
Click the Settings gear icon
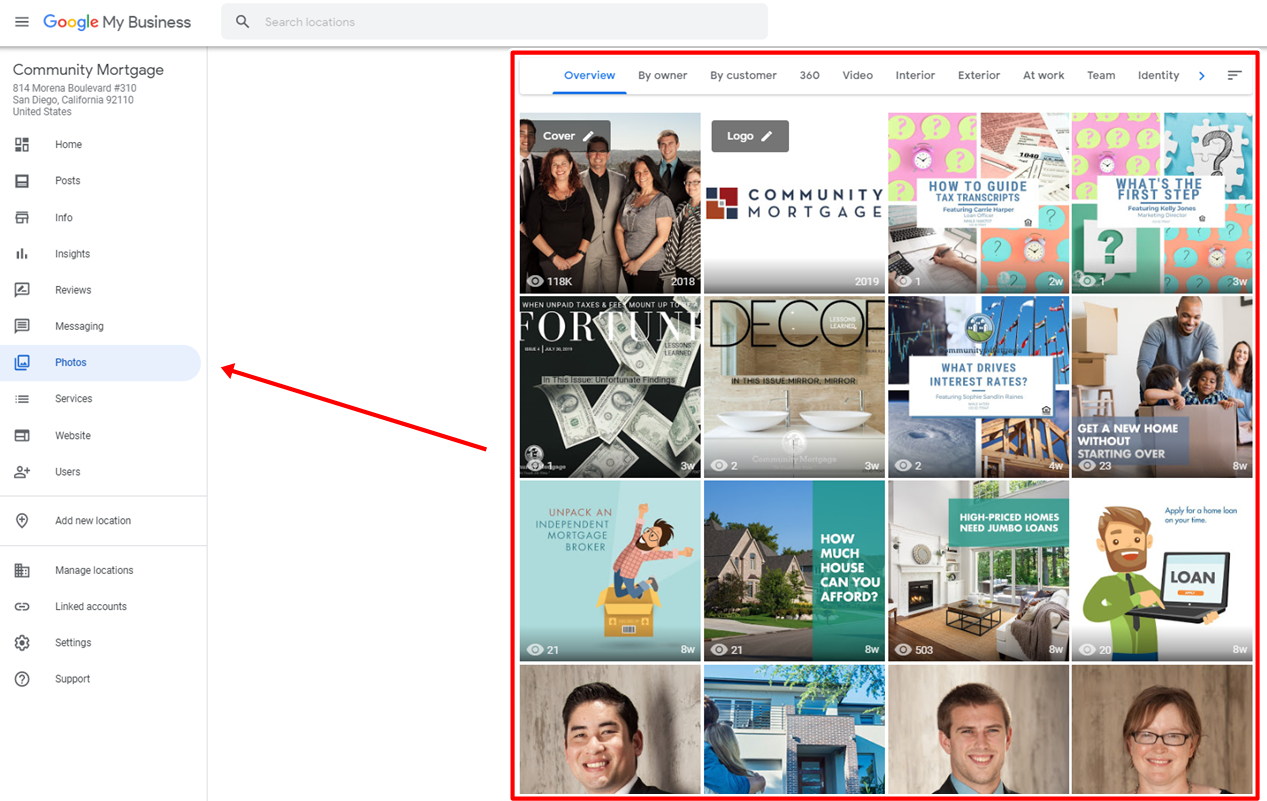click(22, 643)
